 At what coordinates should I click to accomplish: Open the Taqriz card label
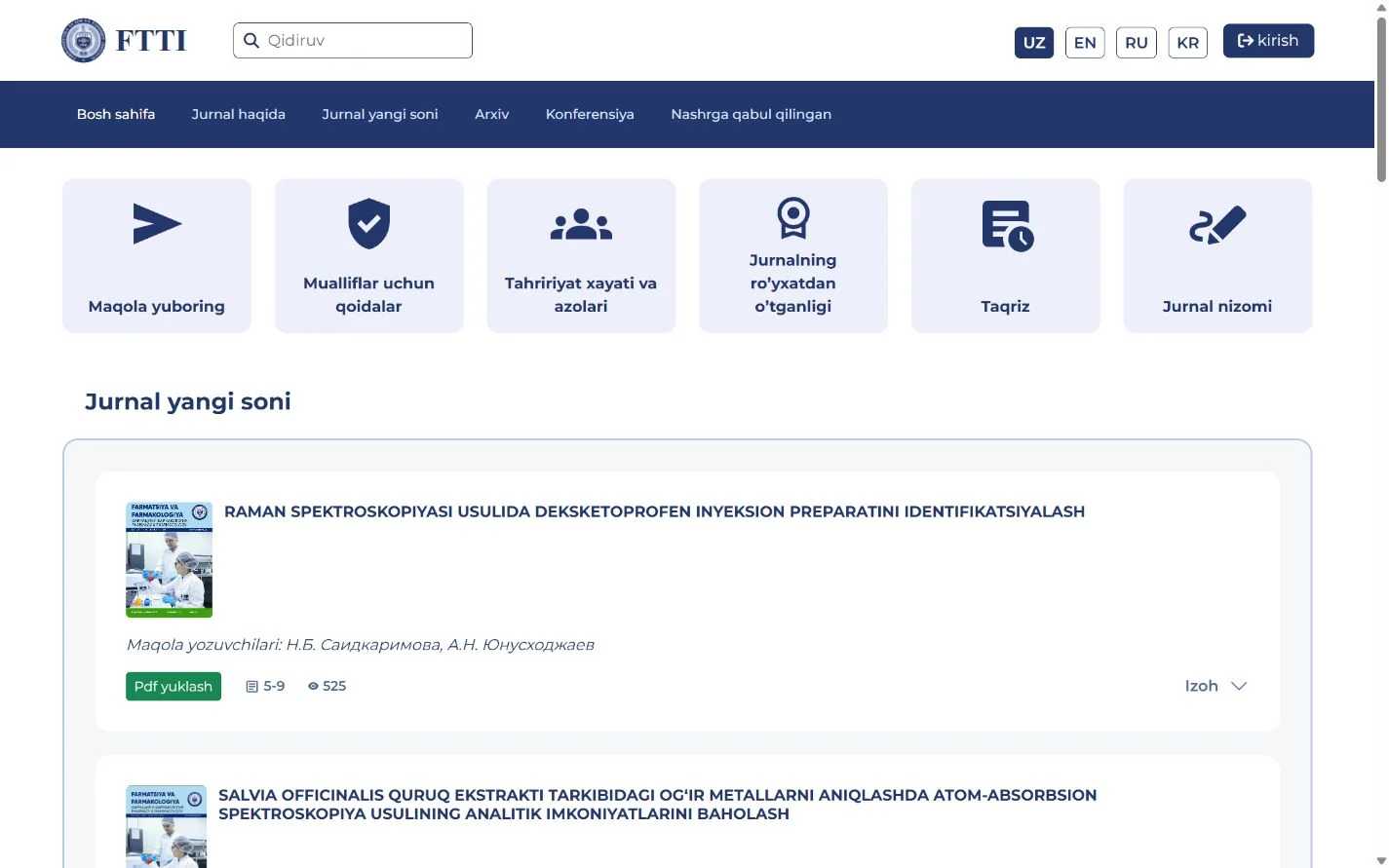point(1006,306)
